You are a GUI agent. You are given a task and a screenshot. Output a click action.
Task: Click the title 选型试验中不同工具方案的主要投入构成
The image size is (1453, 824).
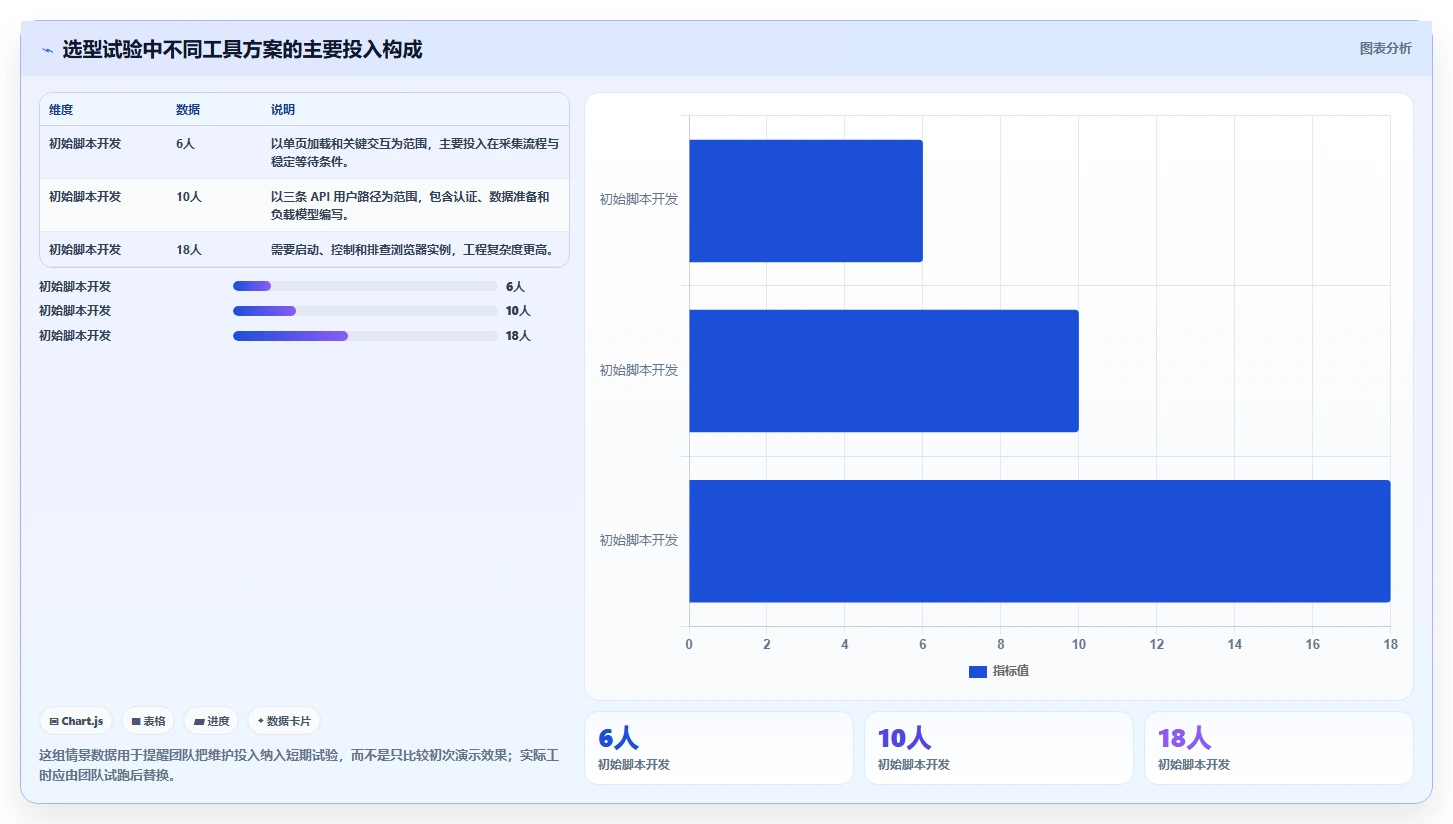click(242, 50)
